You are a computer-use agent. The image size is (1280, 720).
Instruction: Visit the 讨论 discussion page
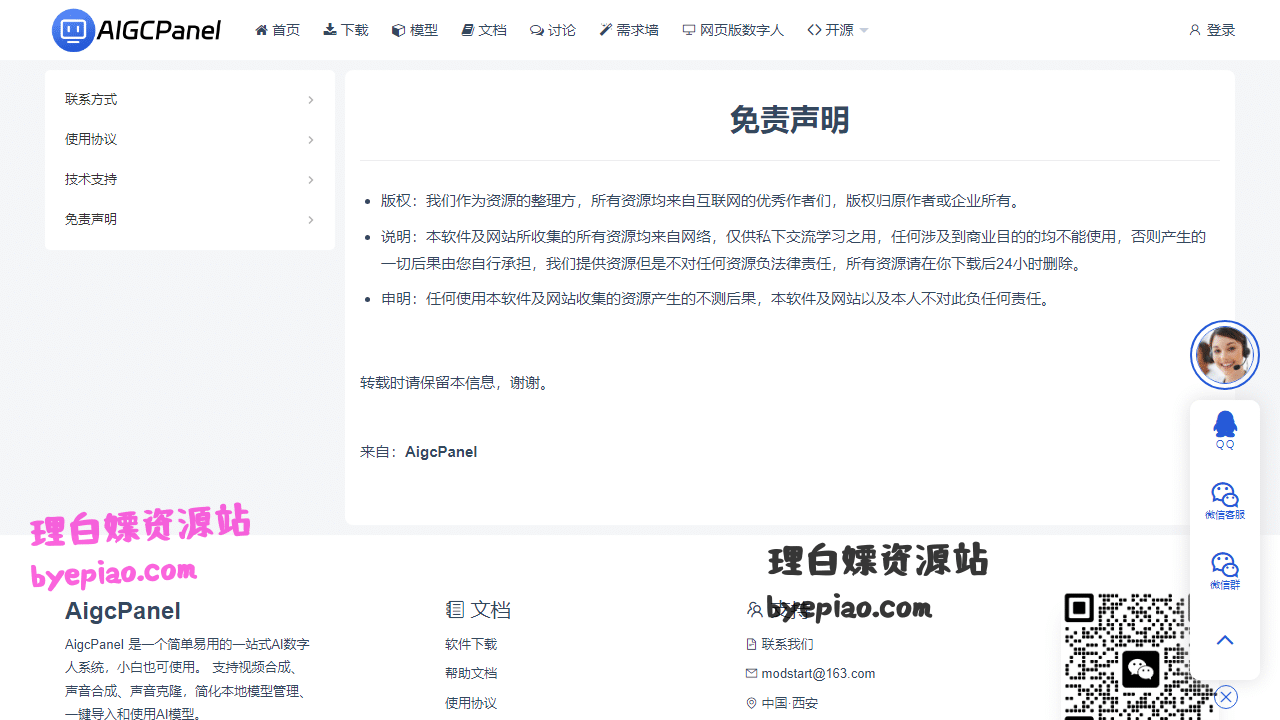coord(553,30)
